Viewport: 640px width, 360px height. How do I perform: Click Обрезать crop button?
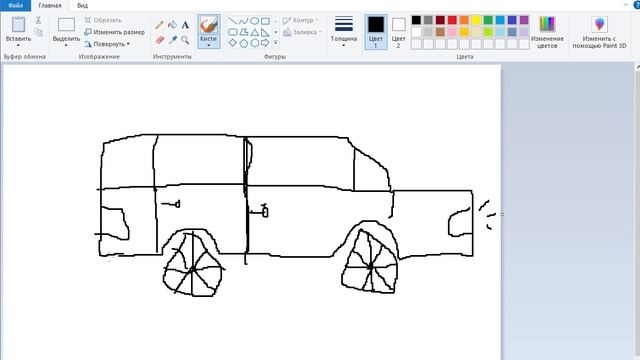pyautogui.click(x=103, y=20)
